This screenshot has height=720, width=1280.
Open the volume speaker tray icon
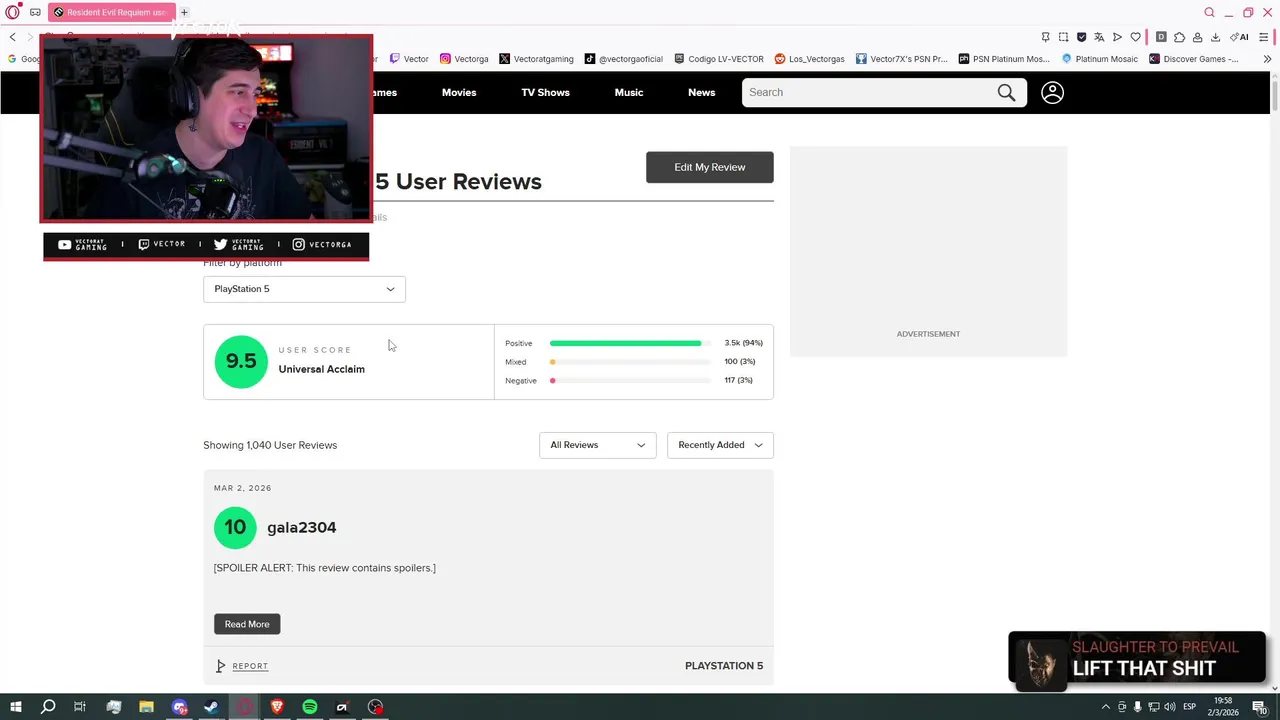(x=1169, y=707)
